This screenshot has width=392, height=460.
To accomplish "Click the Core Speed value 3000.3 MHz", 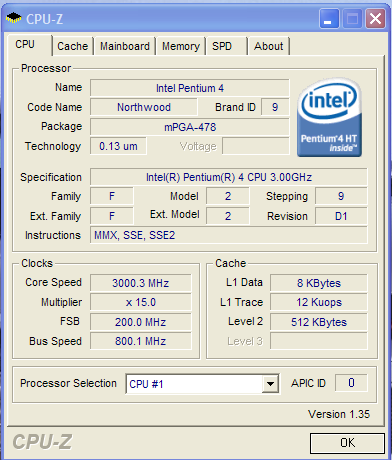I will pos(141,283).
